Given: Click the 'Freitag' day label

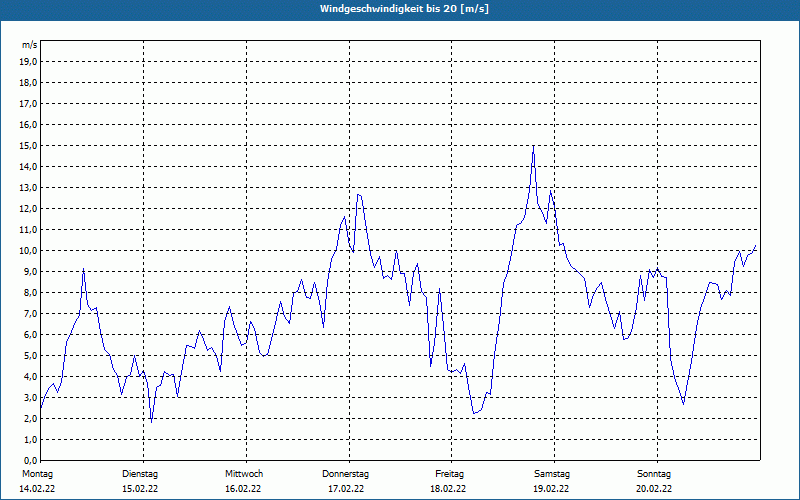Looking at the screenshot, I should pyautogui.click(x=449, y=474).
